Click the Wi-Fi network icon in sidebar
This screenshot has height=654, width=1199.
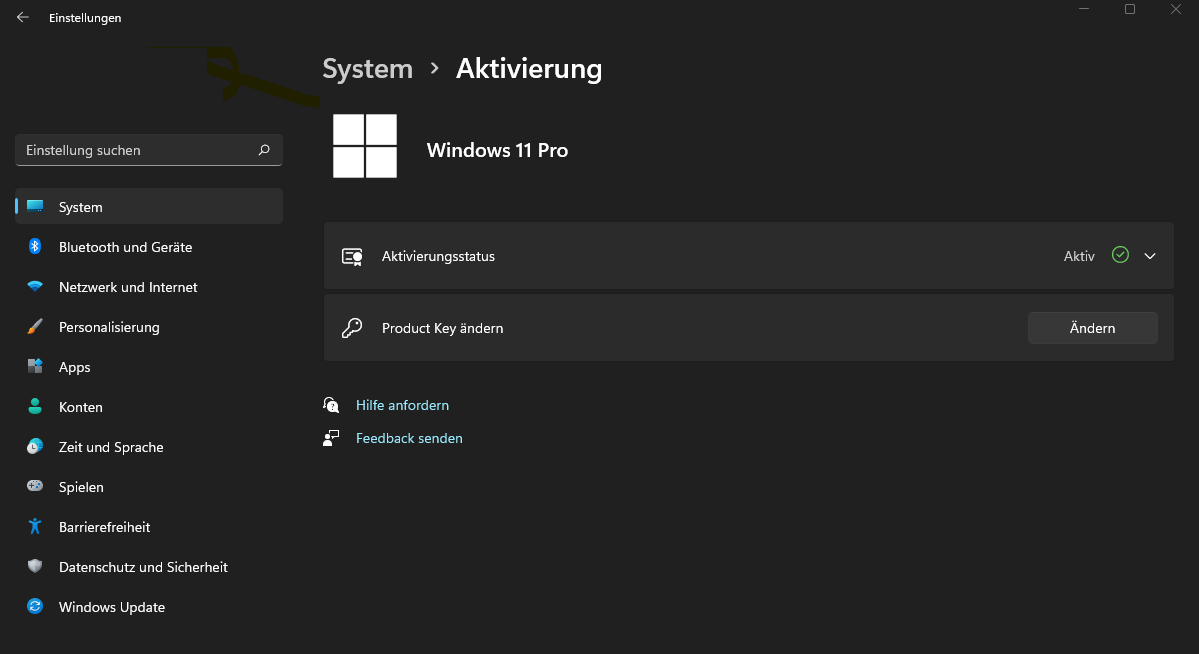(x=34, y=287)
